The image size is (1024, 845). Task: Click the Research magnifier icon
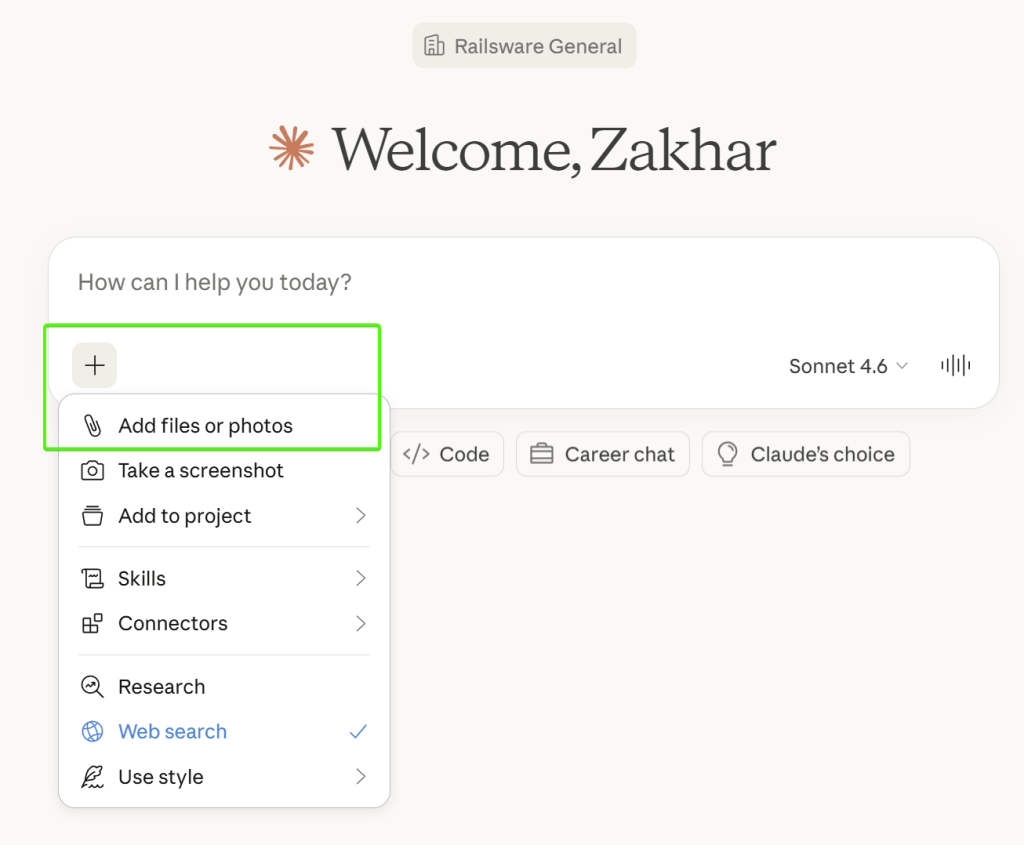[90, 687]
